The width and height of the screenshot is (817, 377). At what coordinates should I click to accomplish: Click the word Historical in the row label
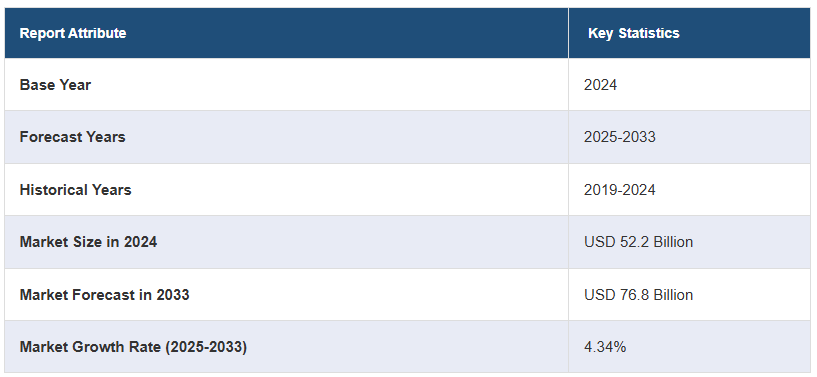(x=51, y=190)
